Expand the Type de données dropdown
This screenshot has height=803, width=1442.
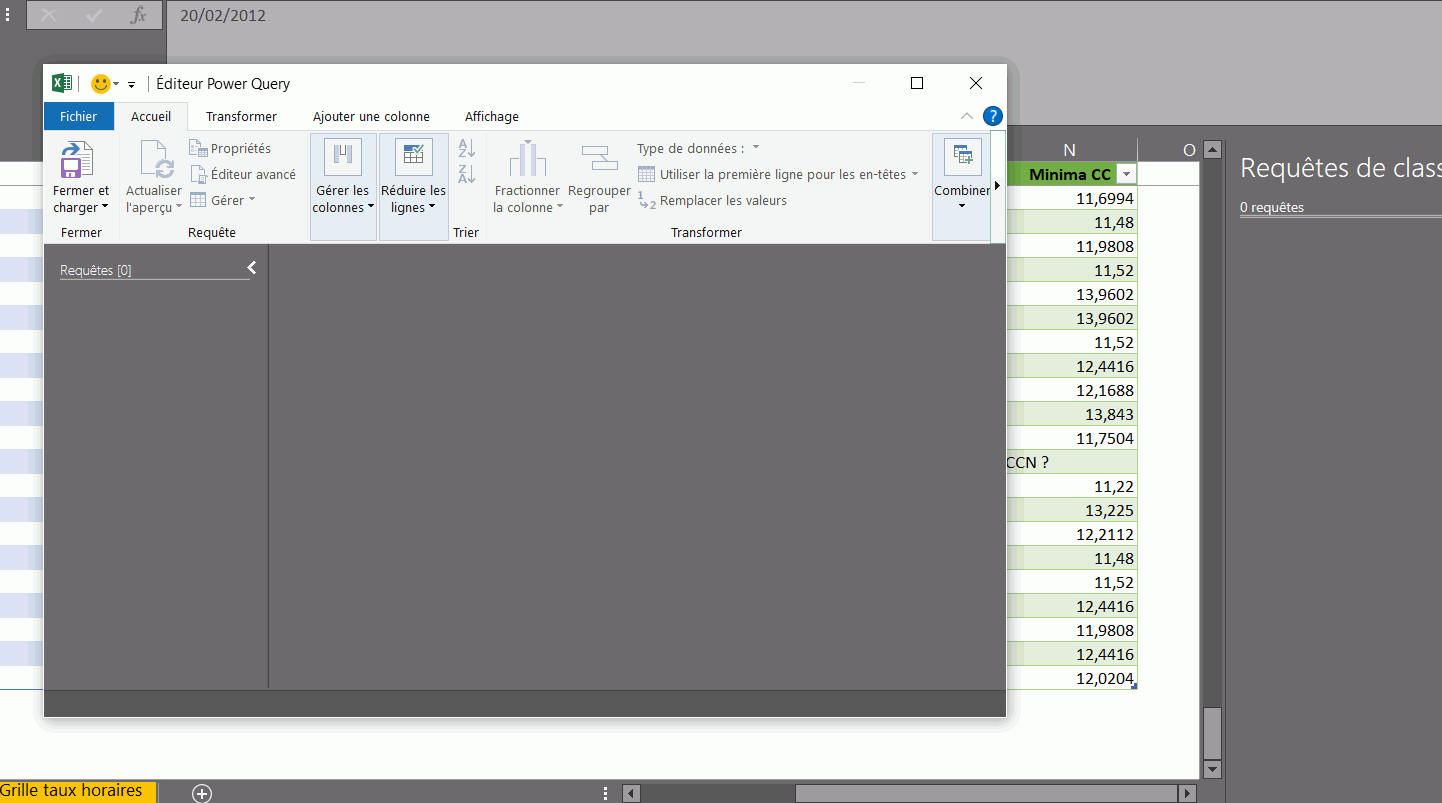click(x=698, y=148)
